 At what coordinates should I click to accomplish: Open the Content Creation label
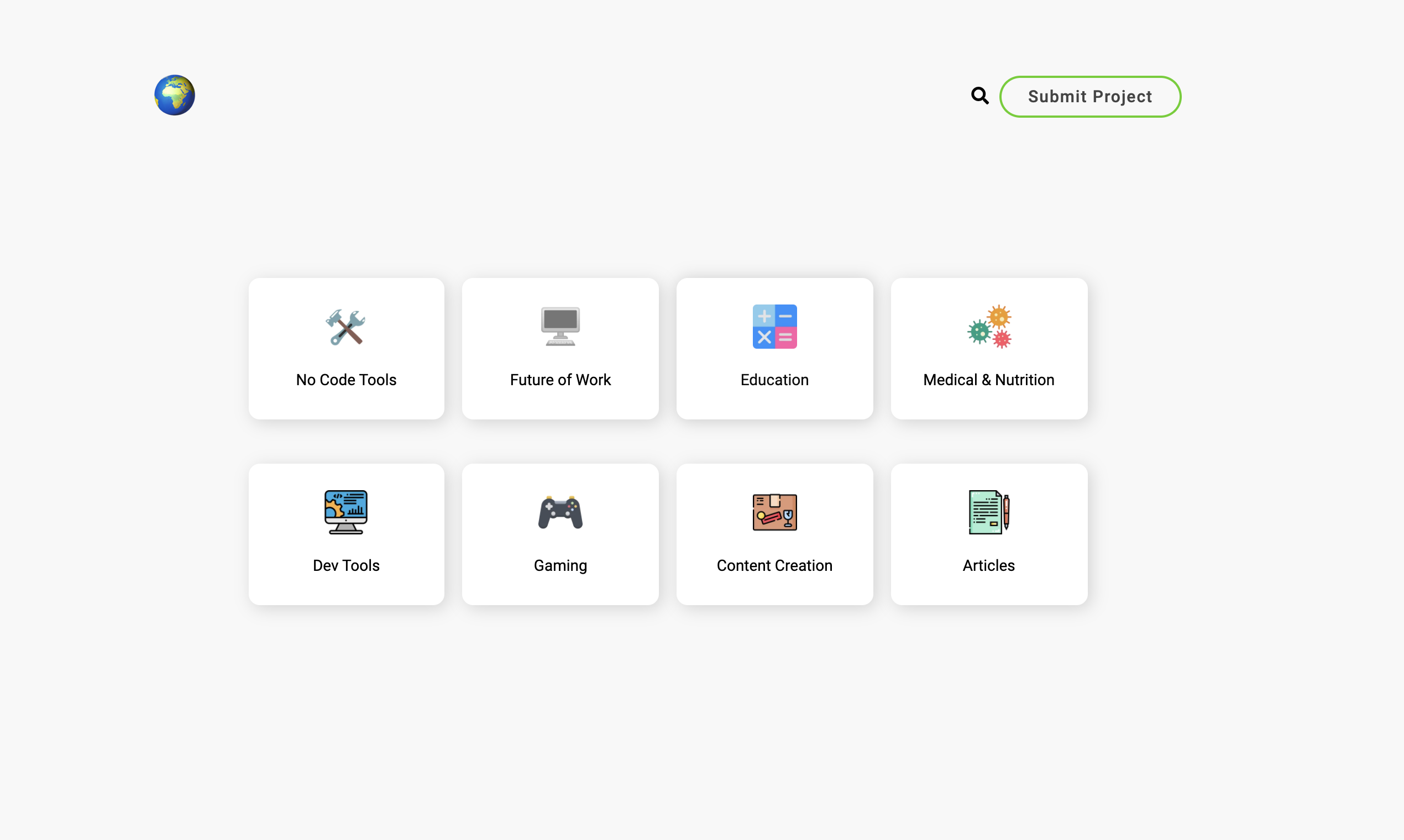(x=774, y=565)
